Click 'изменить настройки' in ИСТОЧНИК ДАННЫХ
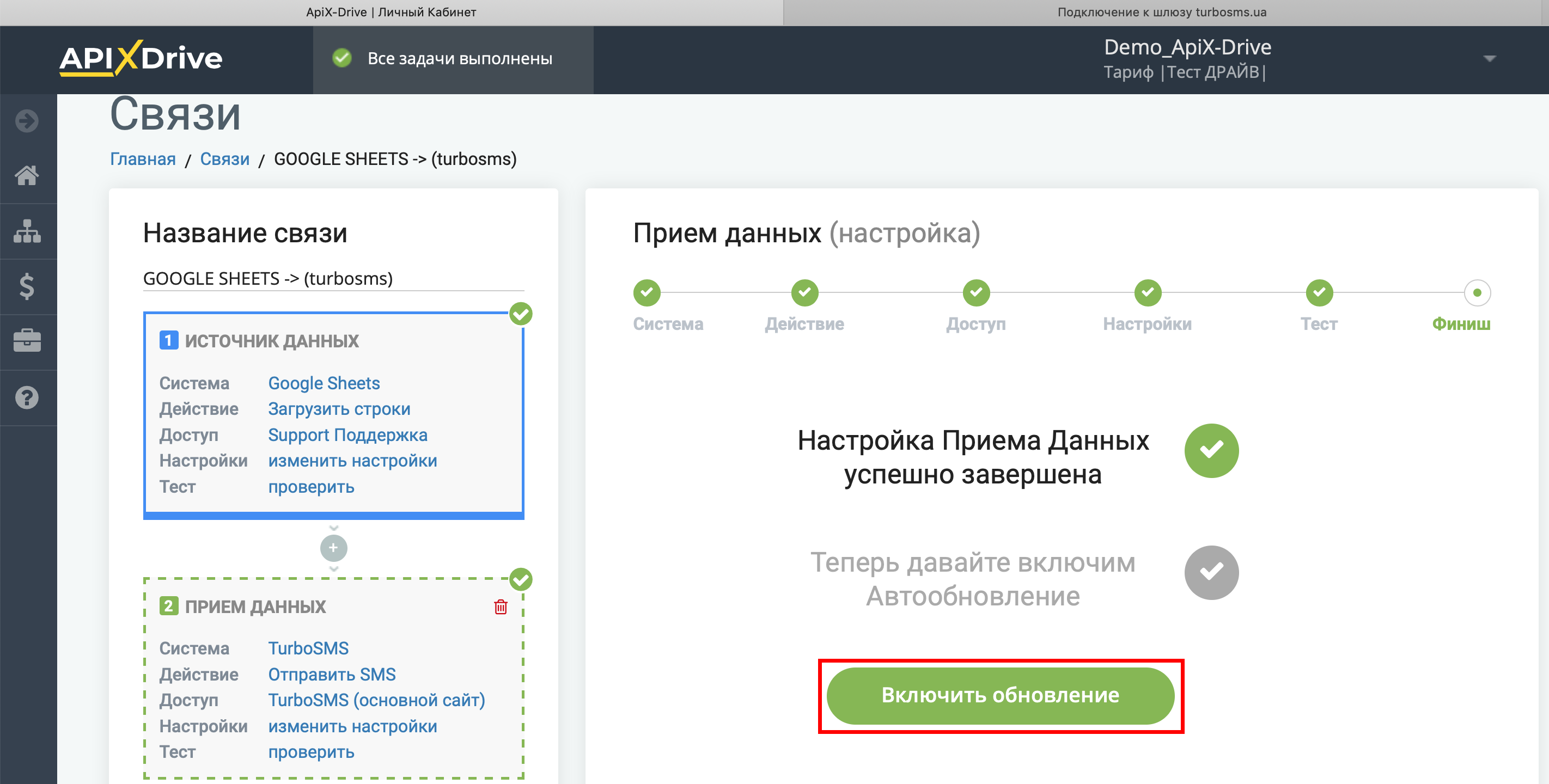The width and height of the screenshot is (1549, 784). 352,461
